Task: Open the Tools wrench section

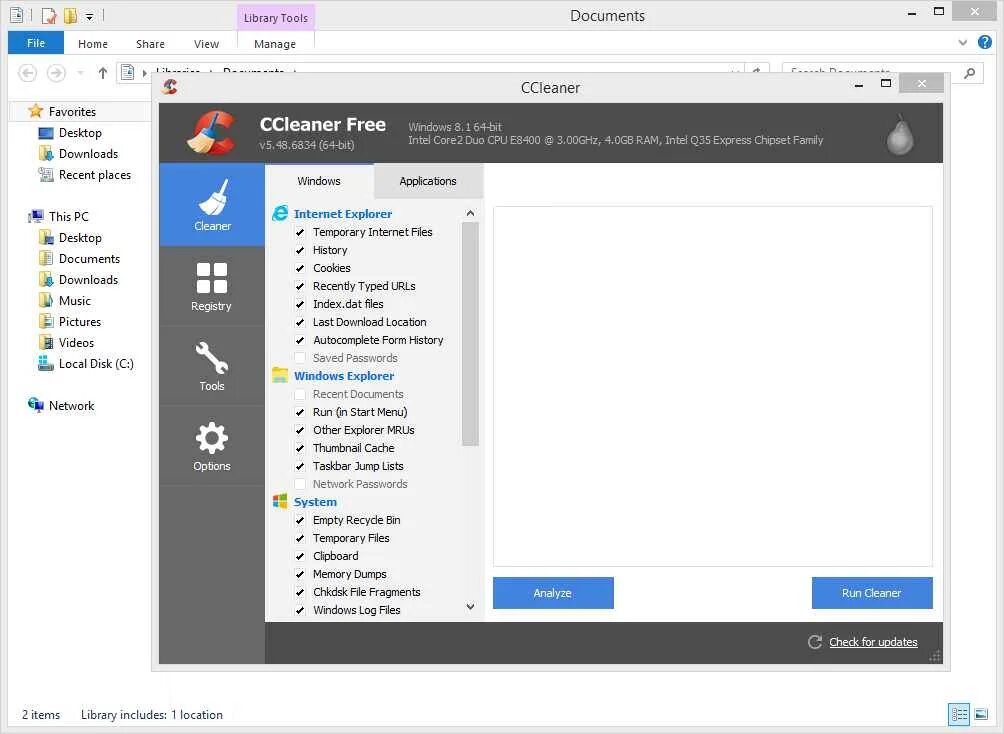Action: click(x=212, y=366)
